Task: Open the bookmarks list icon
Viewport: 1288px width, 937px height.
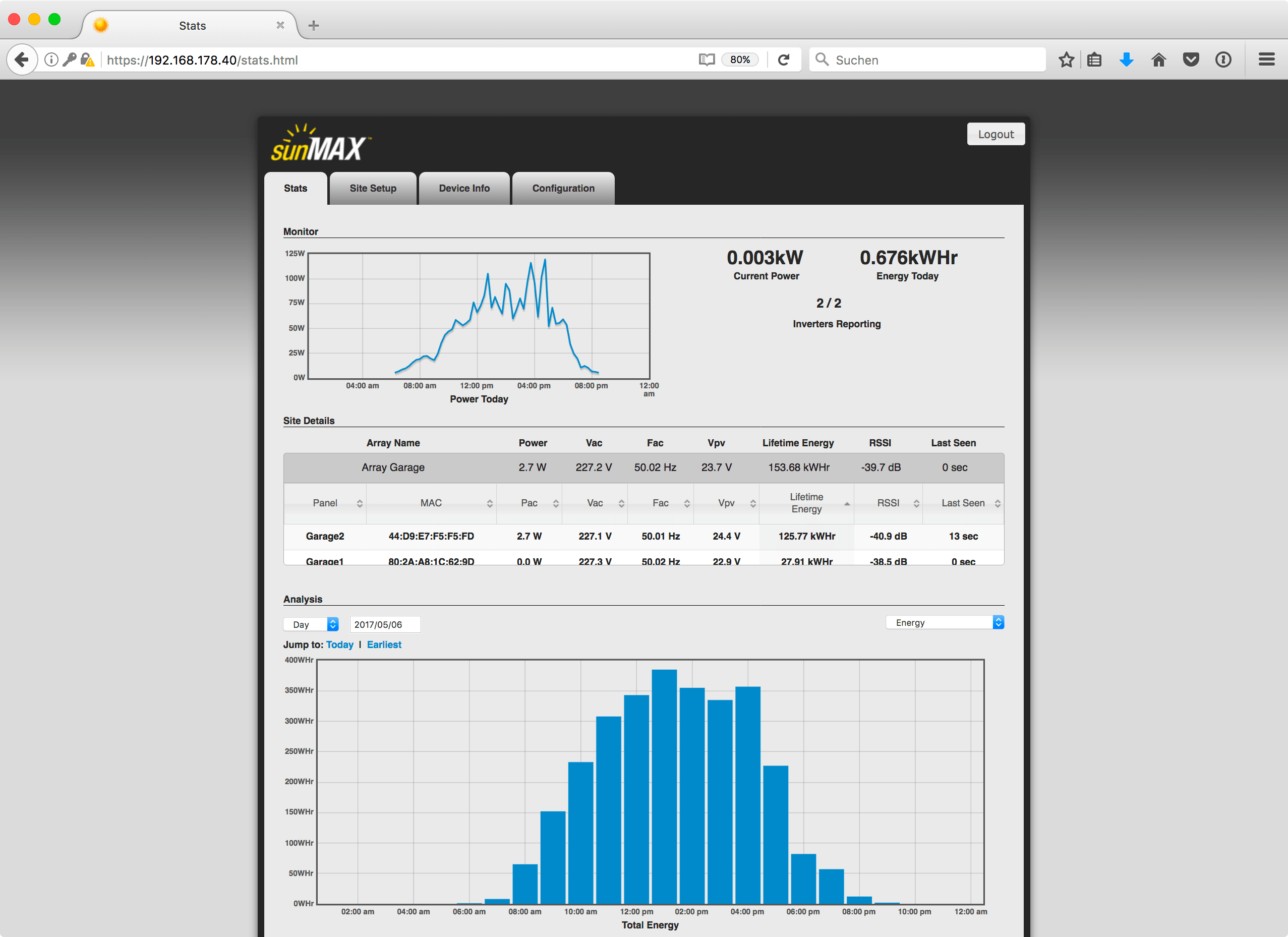Action: pos(1094,60)
